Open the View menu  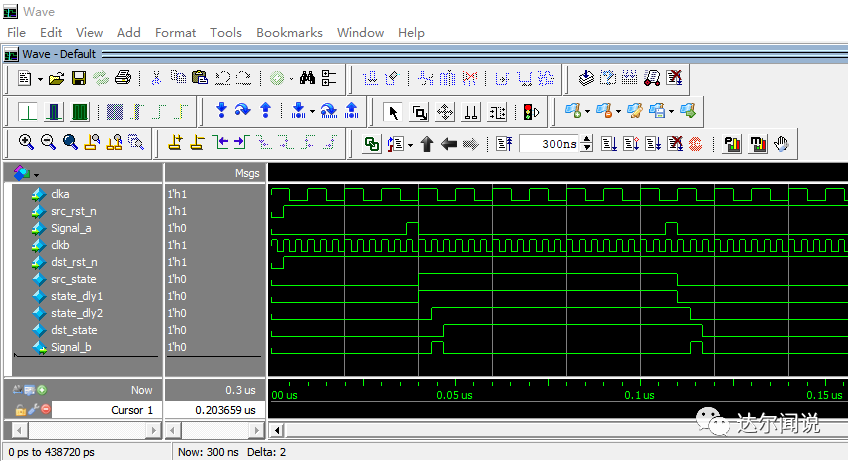(x=89, y=32)
